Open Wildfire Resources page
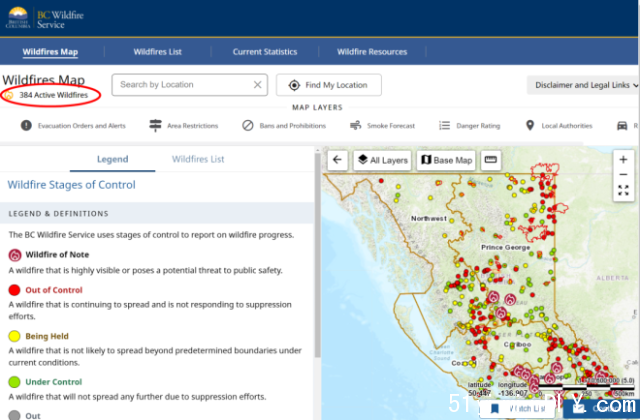 (x=372, y=52)
